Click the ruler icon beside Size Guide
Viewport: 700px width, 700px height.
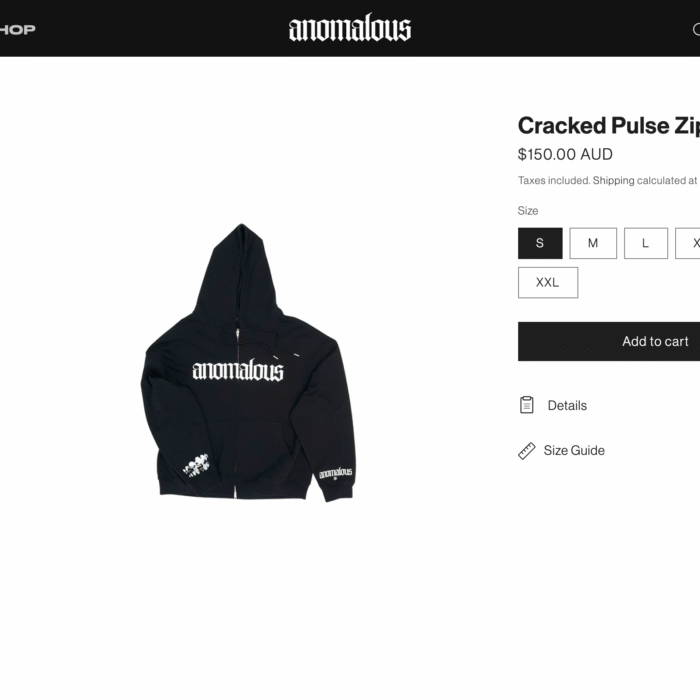[x=527, y=451]
